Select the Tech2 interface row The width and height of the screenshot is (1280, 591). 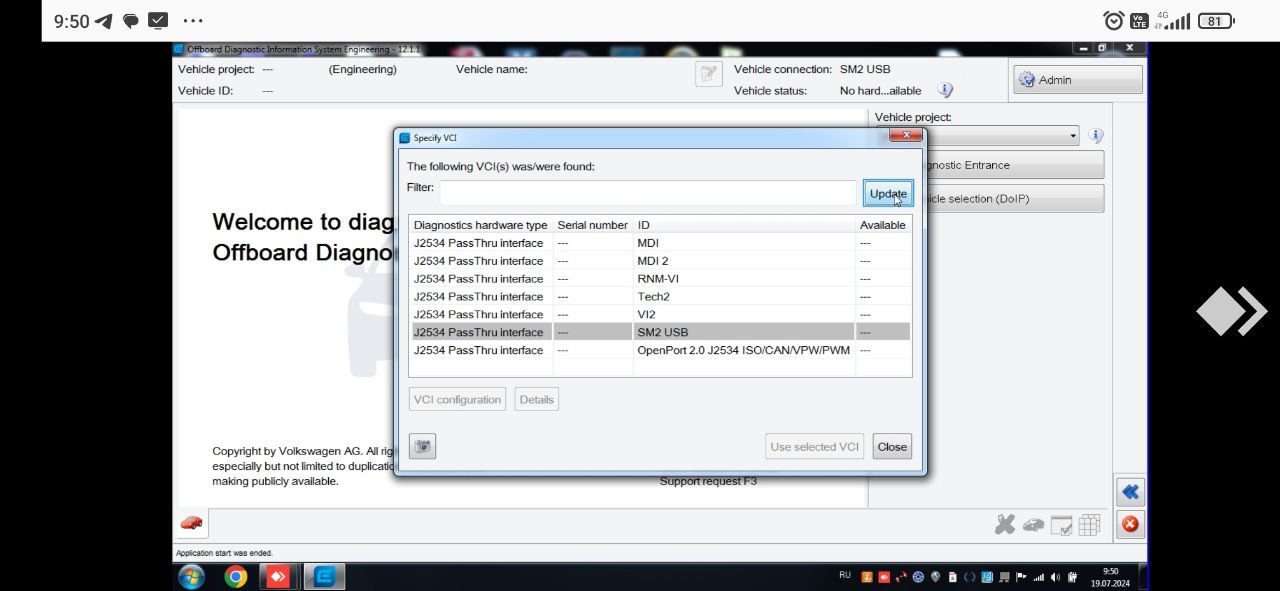point(660,297)
